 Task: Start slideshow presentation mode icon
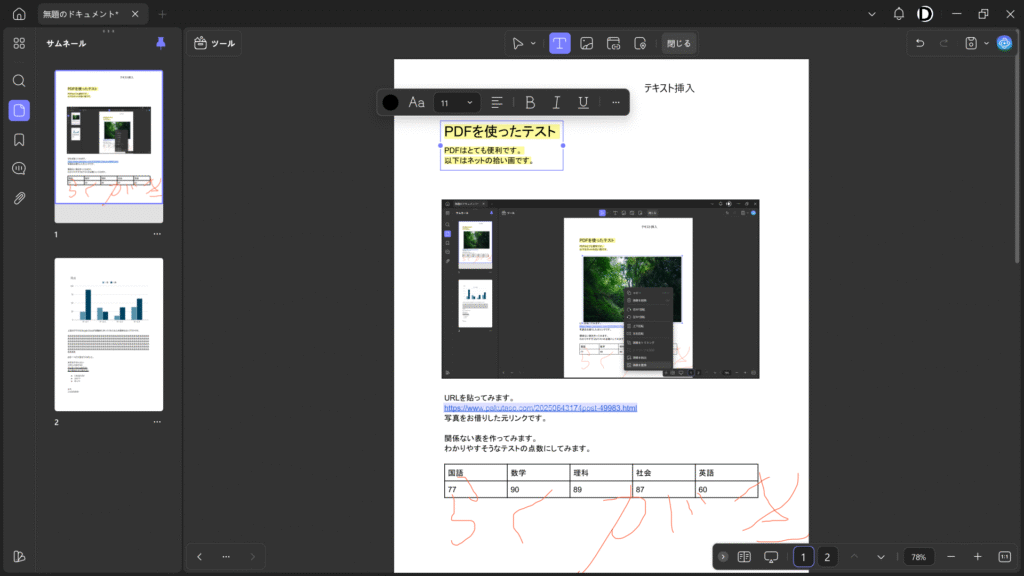771,557
